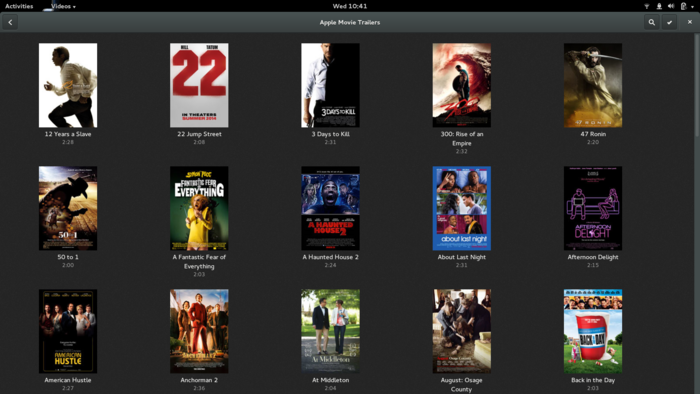
Task: Go back using the header arrow button
Action: pos(10,22)
